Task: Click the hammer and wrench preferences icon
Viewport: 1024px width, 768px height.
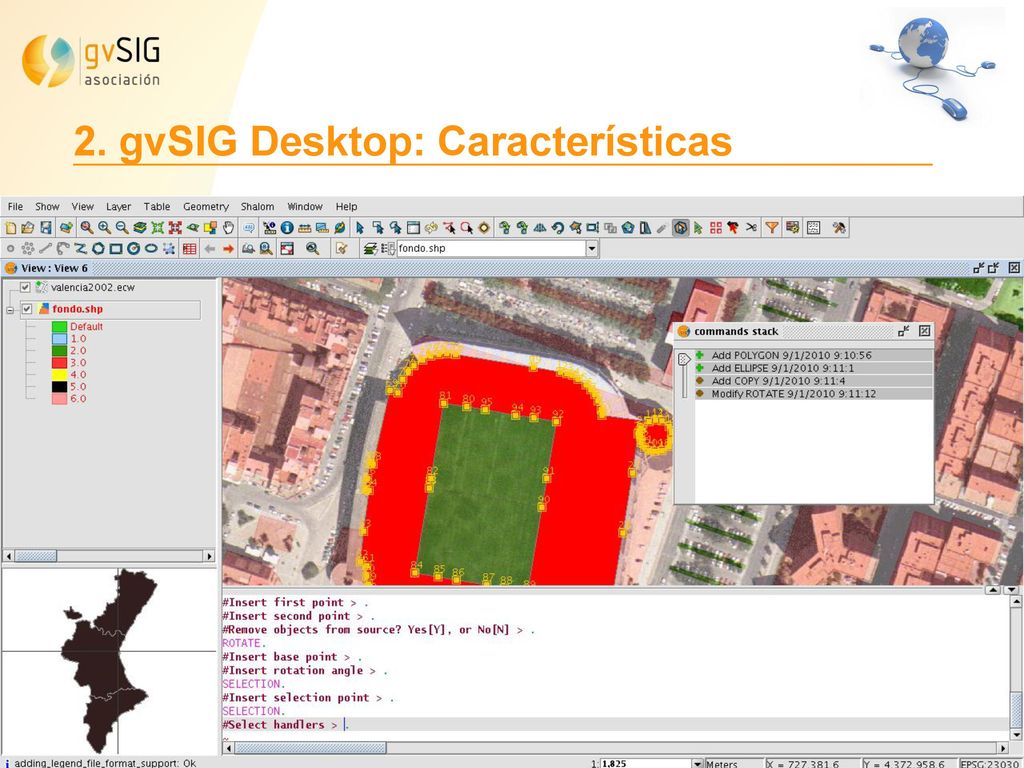Action: [x=839, y=228]
